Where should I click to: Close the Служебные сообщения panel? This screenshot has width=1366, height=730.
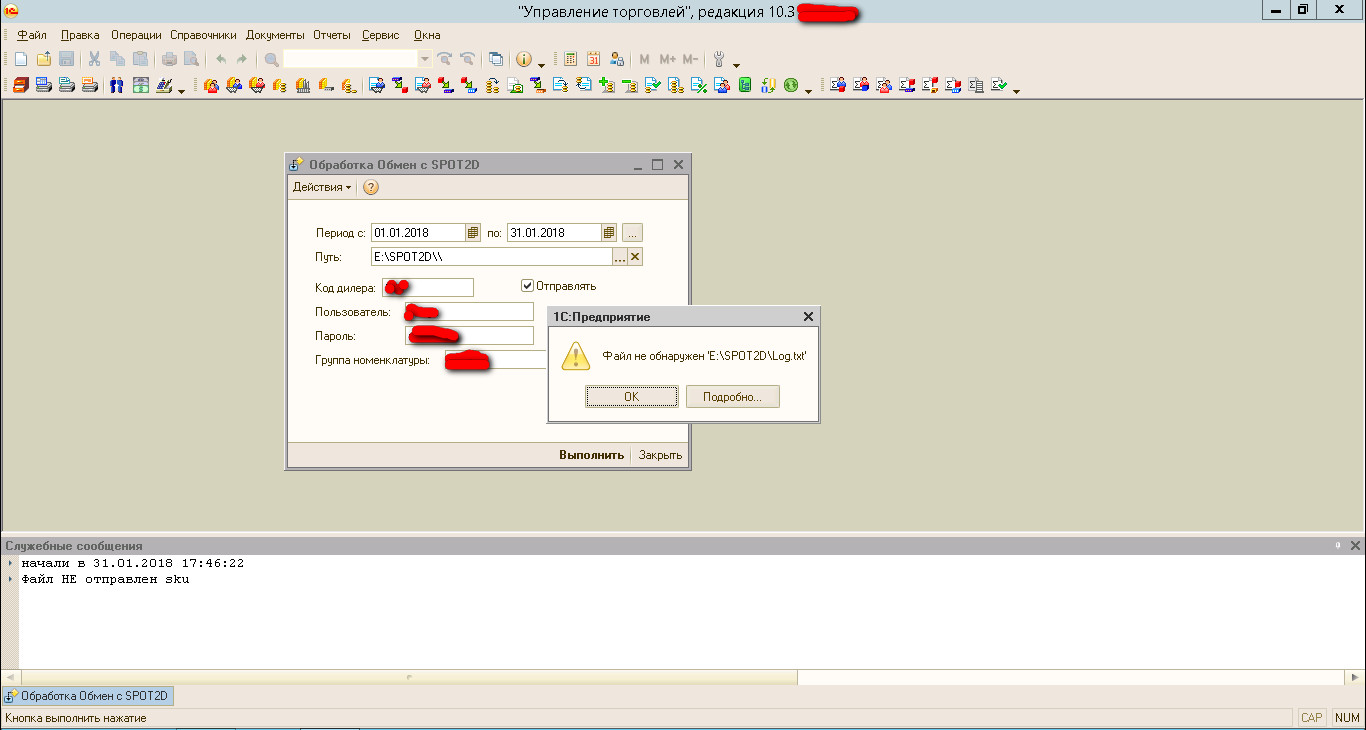click(1355, 546)
